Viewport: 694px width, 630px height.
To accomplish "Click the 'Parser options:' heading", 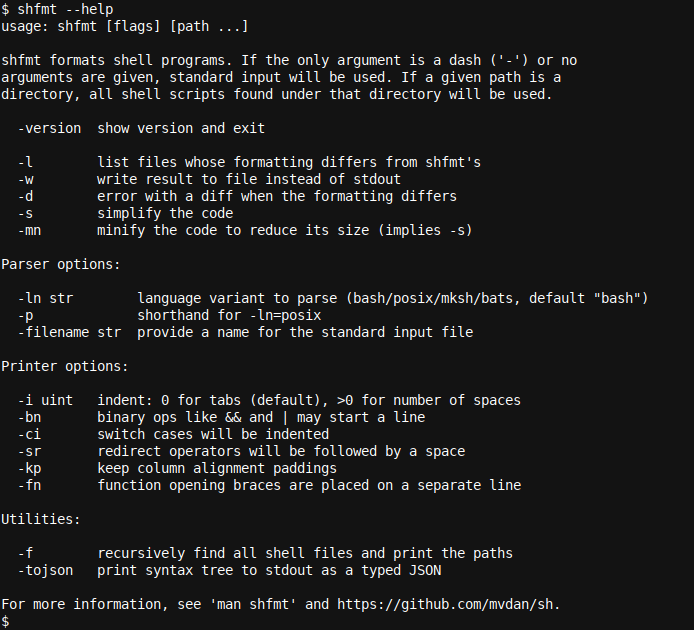I will pyautogui.click(x=61, y=264).
